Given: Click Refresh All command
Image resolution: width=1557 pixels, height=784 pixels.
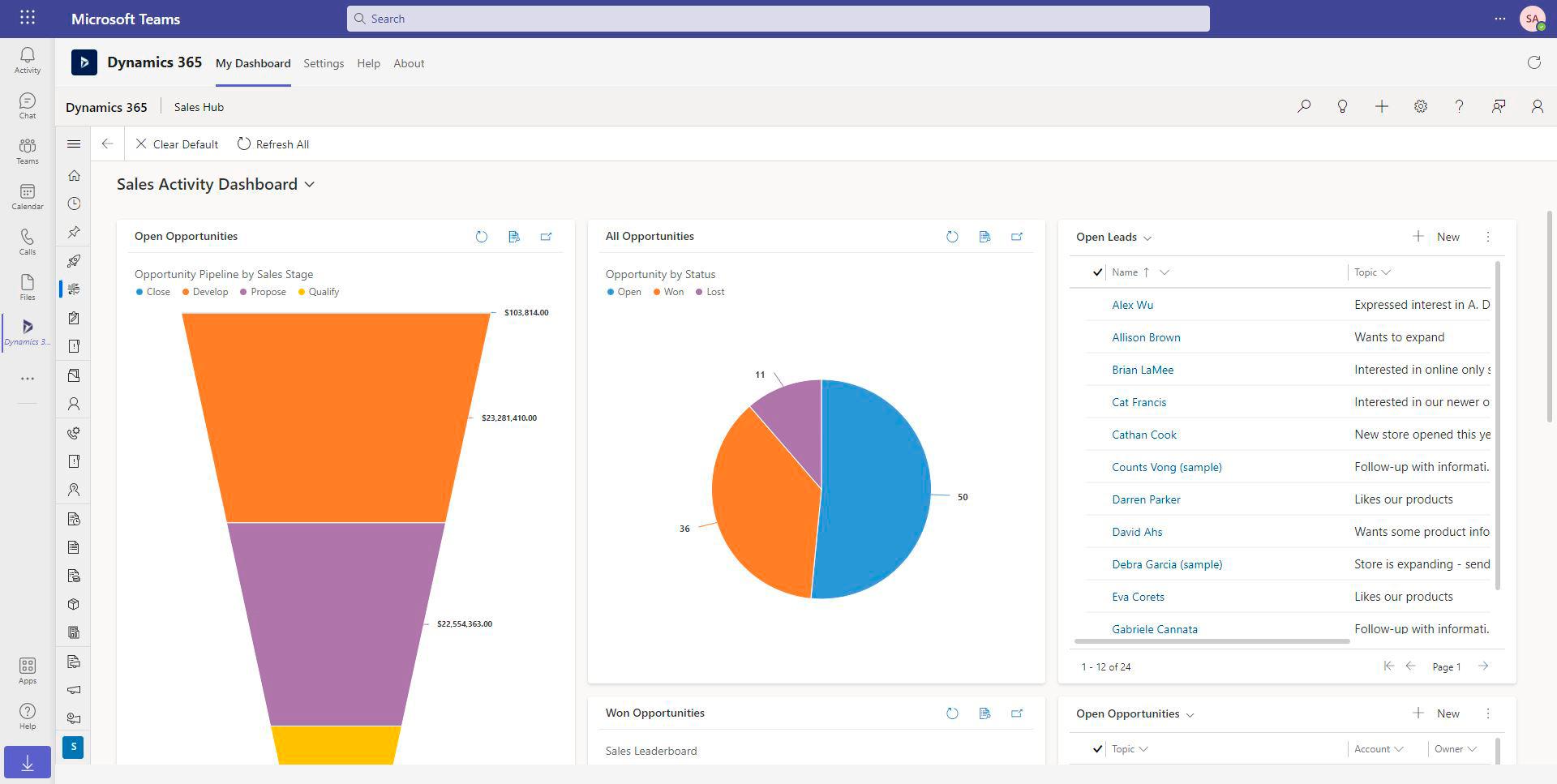Looking at the screenshot, I should tap(272, 144).
